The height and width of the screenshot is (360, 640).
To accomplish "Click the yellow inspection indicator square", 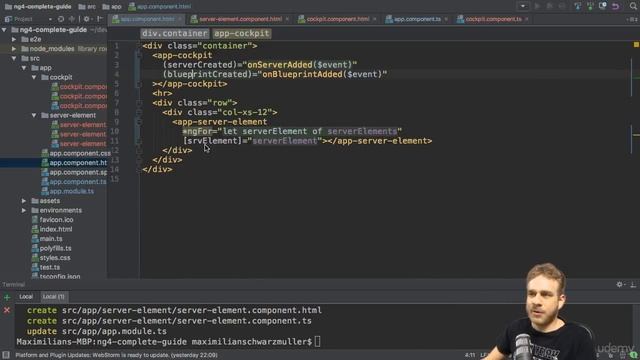I will click(x=636, y=44).
